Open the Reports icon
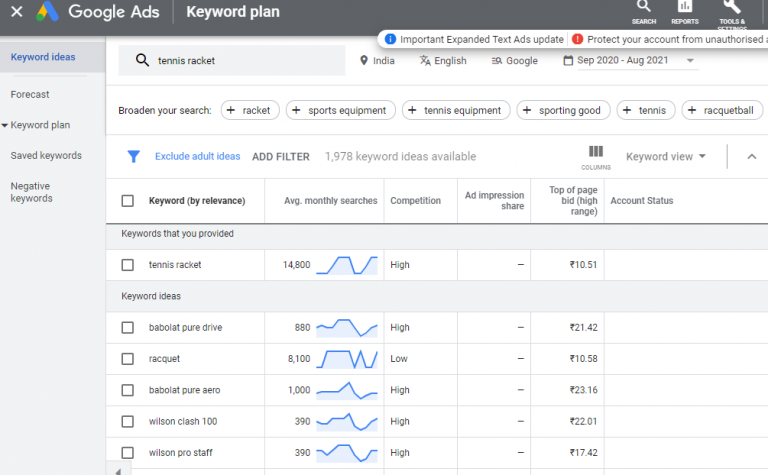This screenshot has height=475, width=768. click(685, 12)
